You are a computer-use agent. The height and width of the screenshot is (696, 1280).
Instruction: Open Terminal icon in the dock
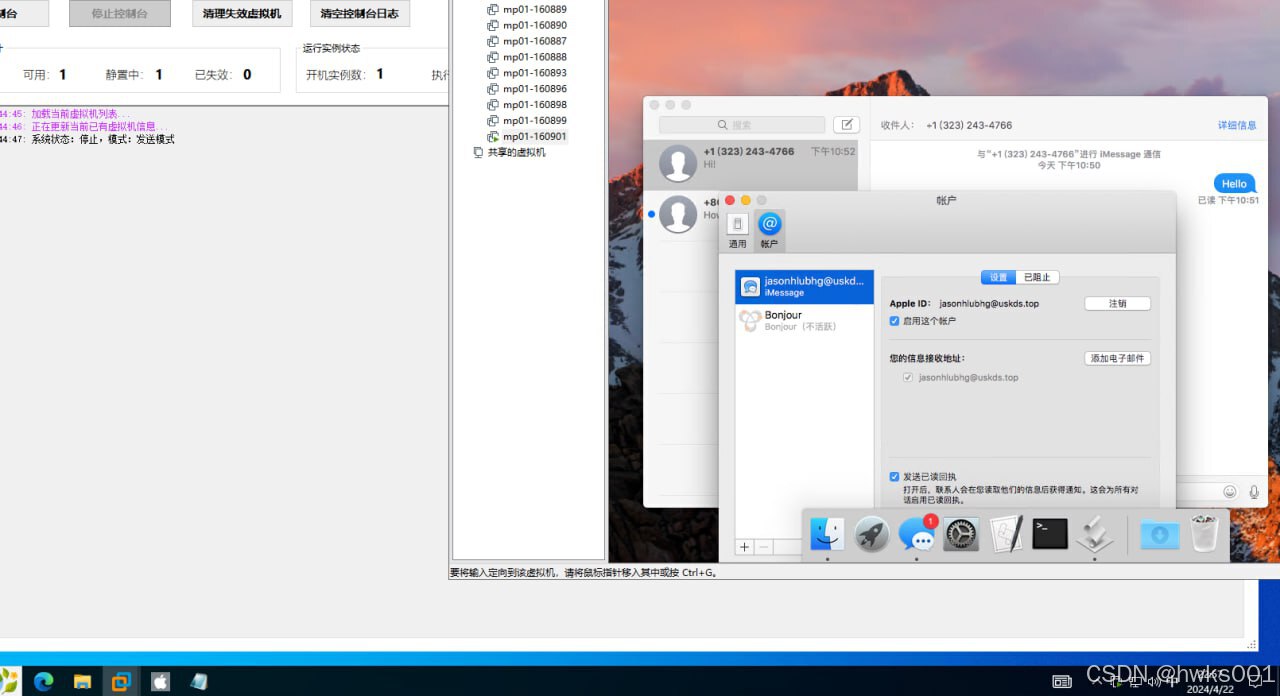(x=1050, y=534)
